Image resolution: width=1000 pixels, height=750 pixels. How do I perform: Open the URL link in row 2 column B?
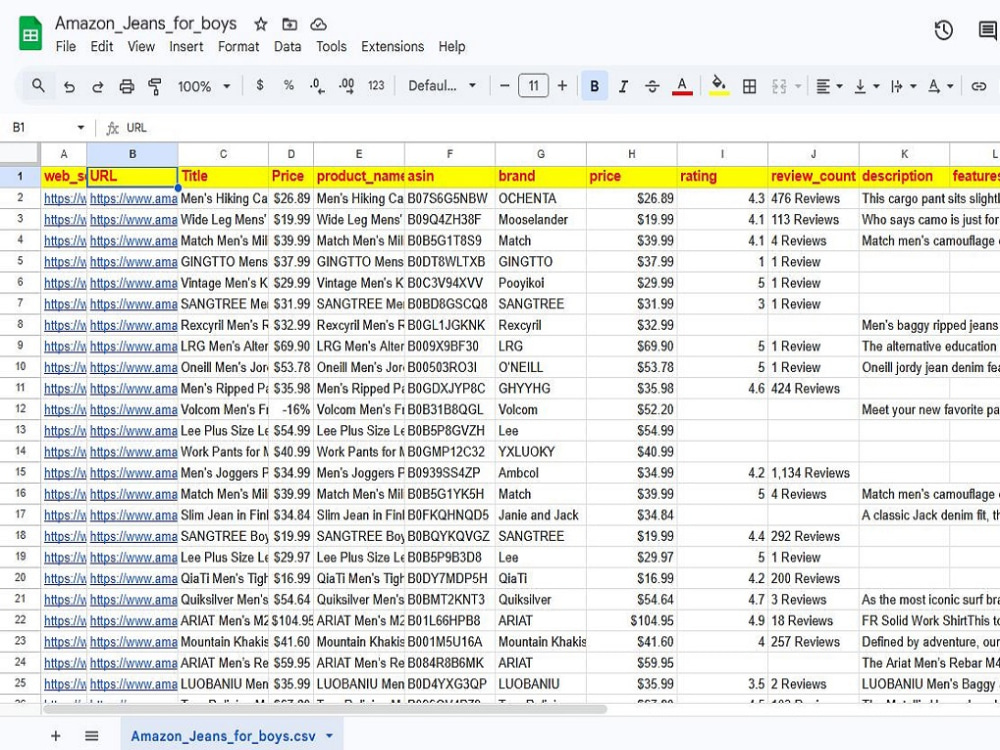tap(133, 198)
